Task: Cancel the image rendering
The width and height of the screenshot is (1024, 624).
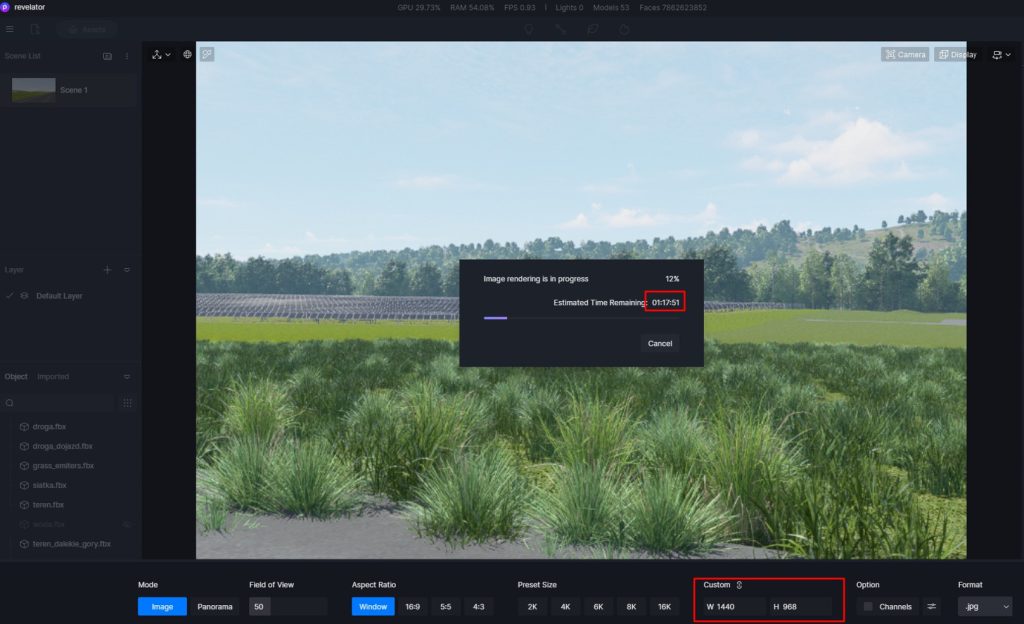Action: [x=659, y=343]
